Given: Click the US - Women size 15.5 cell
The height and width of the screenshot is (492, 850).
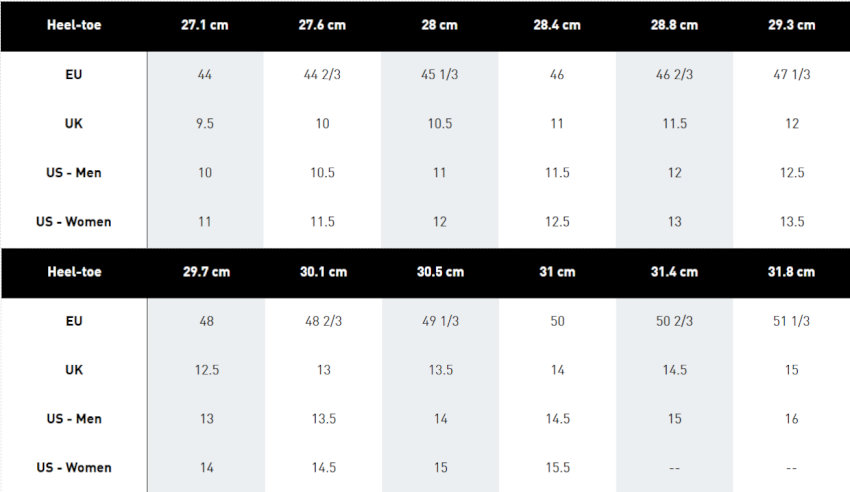Looking at the screenshot, I should pos(557,468).
